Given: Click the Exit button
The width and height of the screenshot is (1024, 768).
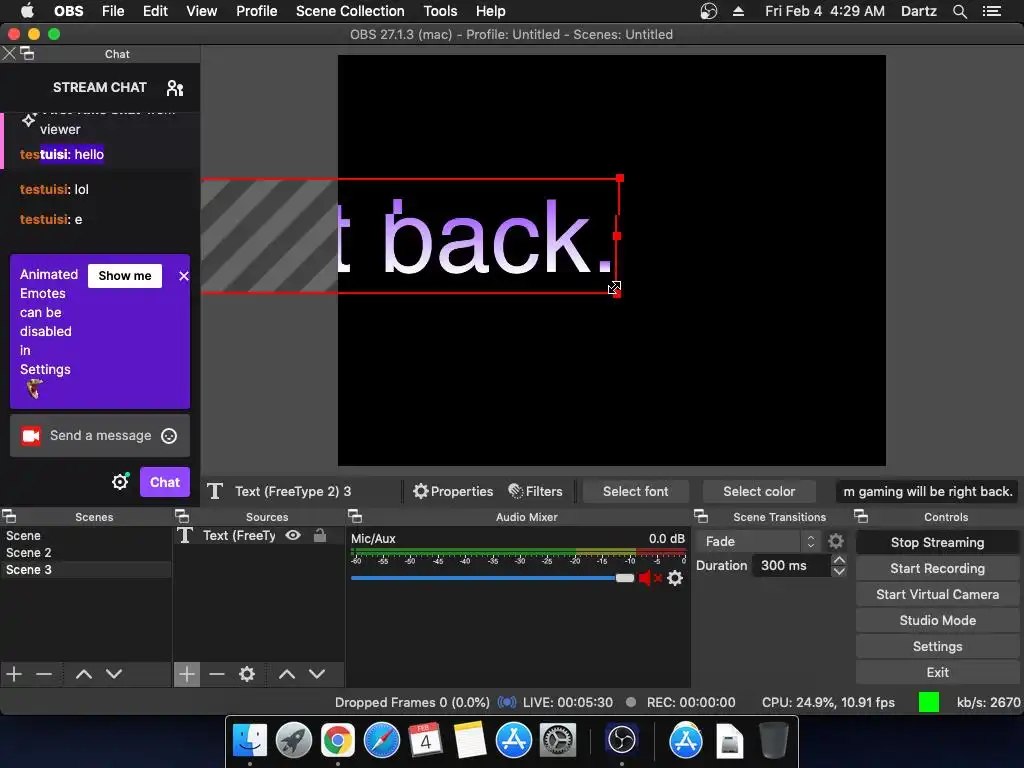Looking at the screenshot, I should coord(937,672).
